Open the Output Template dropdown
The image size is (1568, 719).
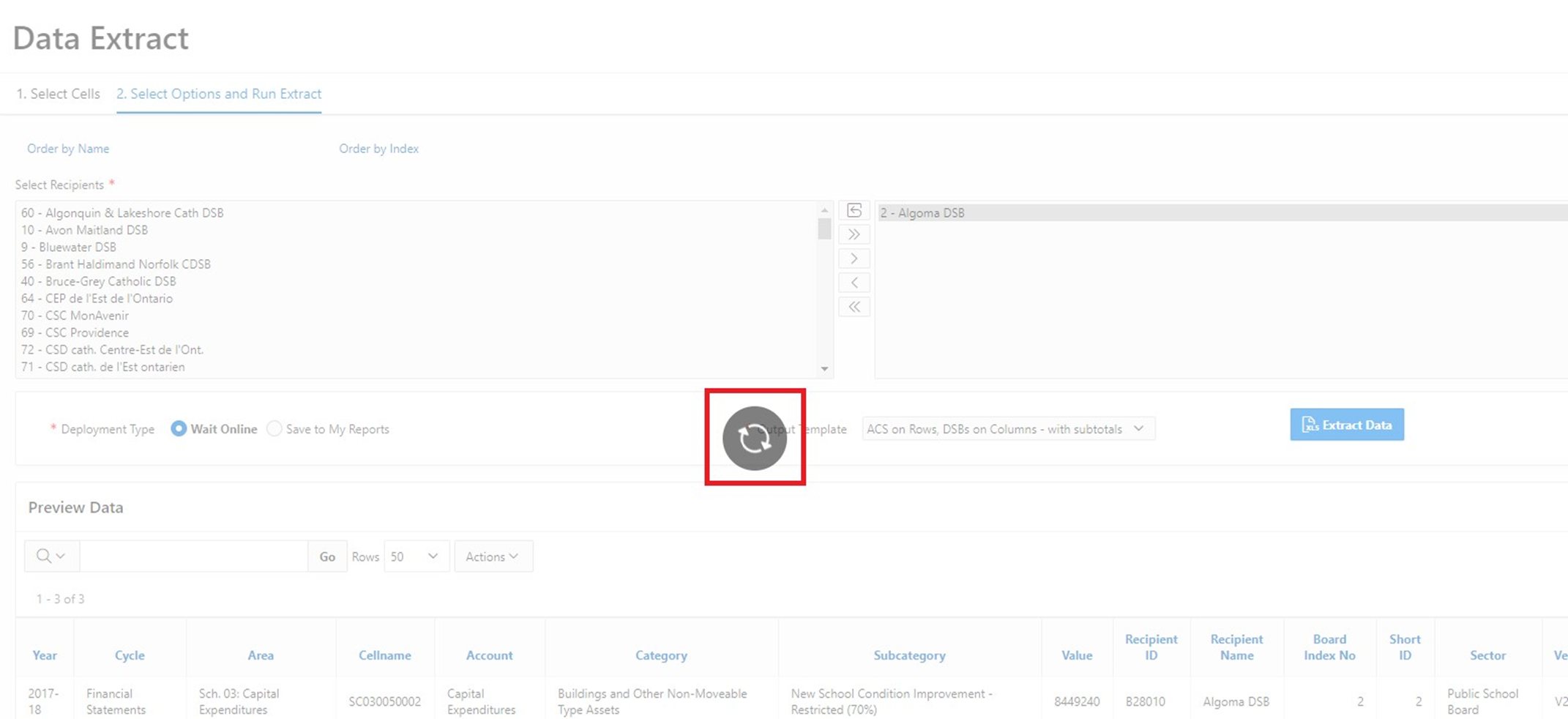[x=1007, y=429]
